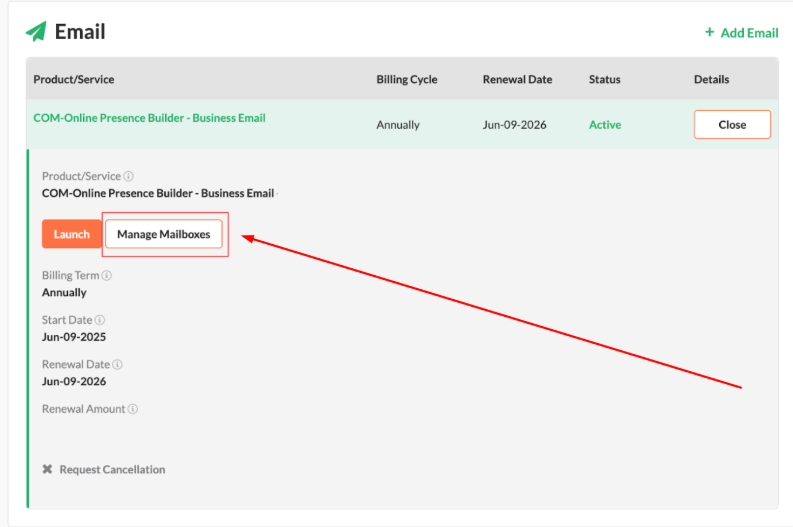
Task: Click the info icon next to Product/Service
Action: [x=128, y=176]
